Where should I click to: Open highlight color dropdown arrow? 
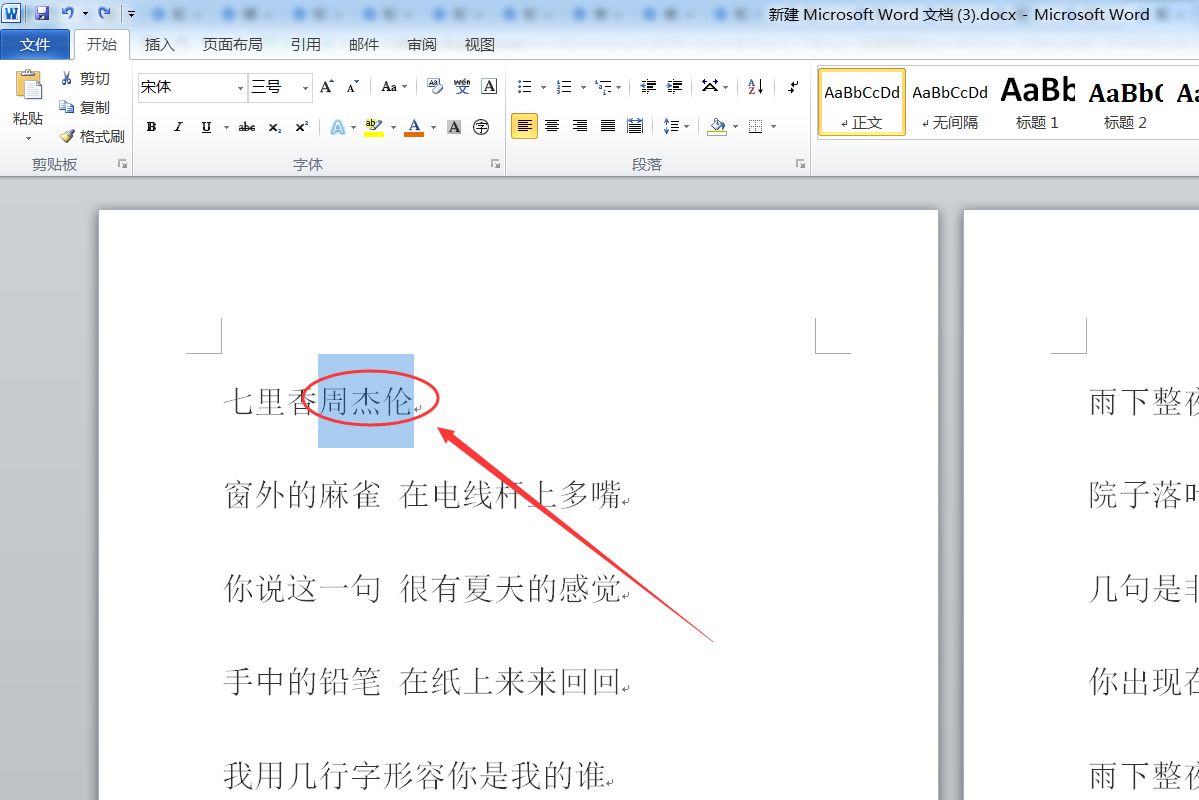[394, 127]
